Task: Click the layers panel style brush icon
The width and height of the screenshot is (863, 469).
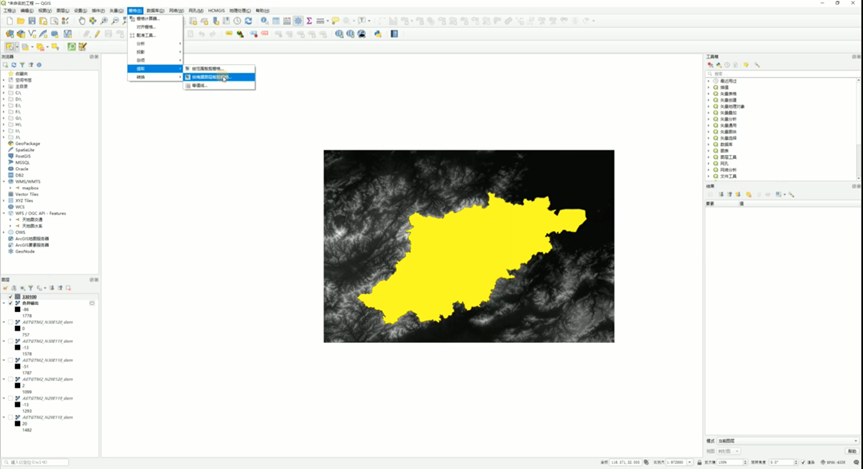Action: coord(6,288)
